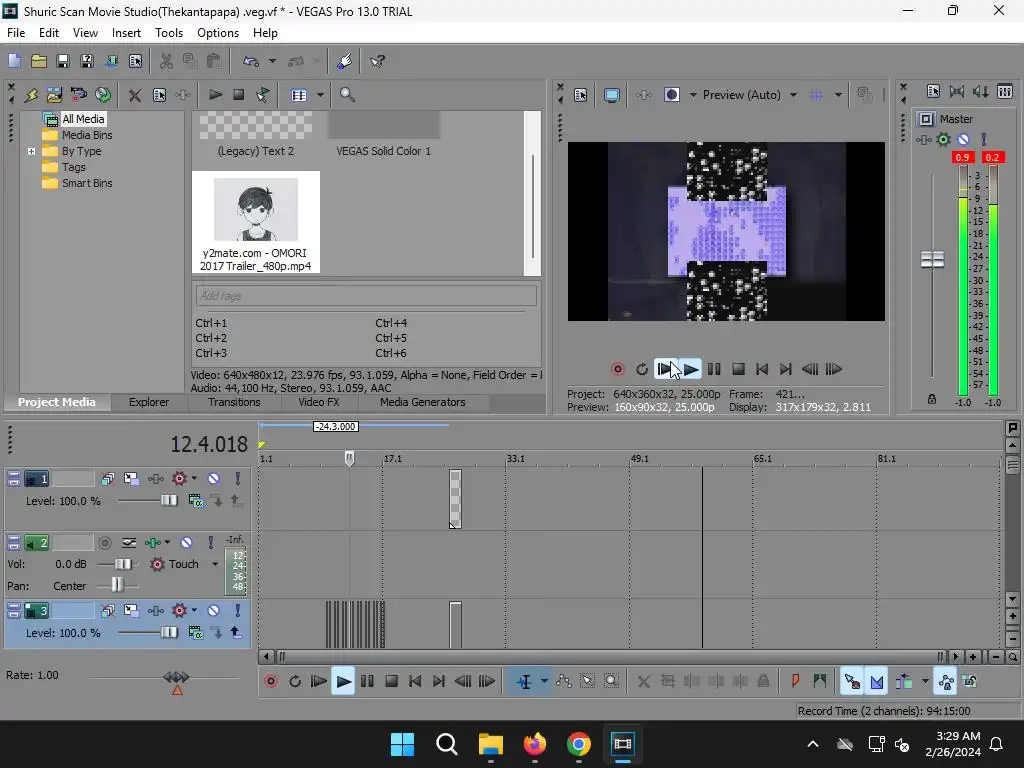This screenshot has height=768, width=1024.
Task: Click the Master volume fader
Action: [933, 259]
